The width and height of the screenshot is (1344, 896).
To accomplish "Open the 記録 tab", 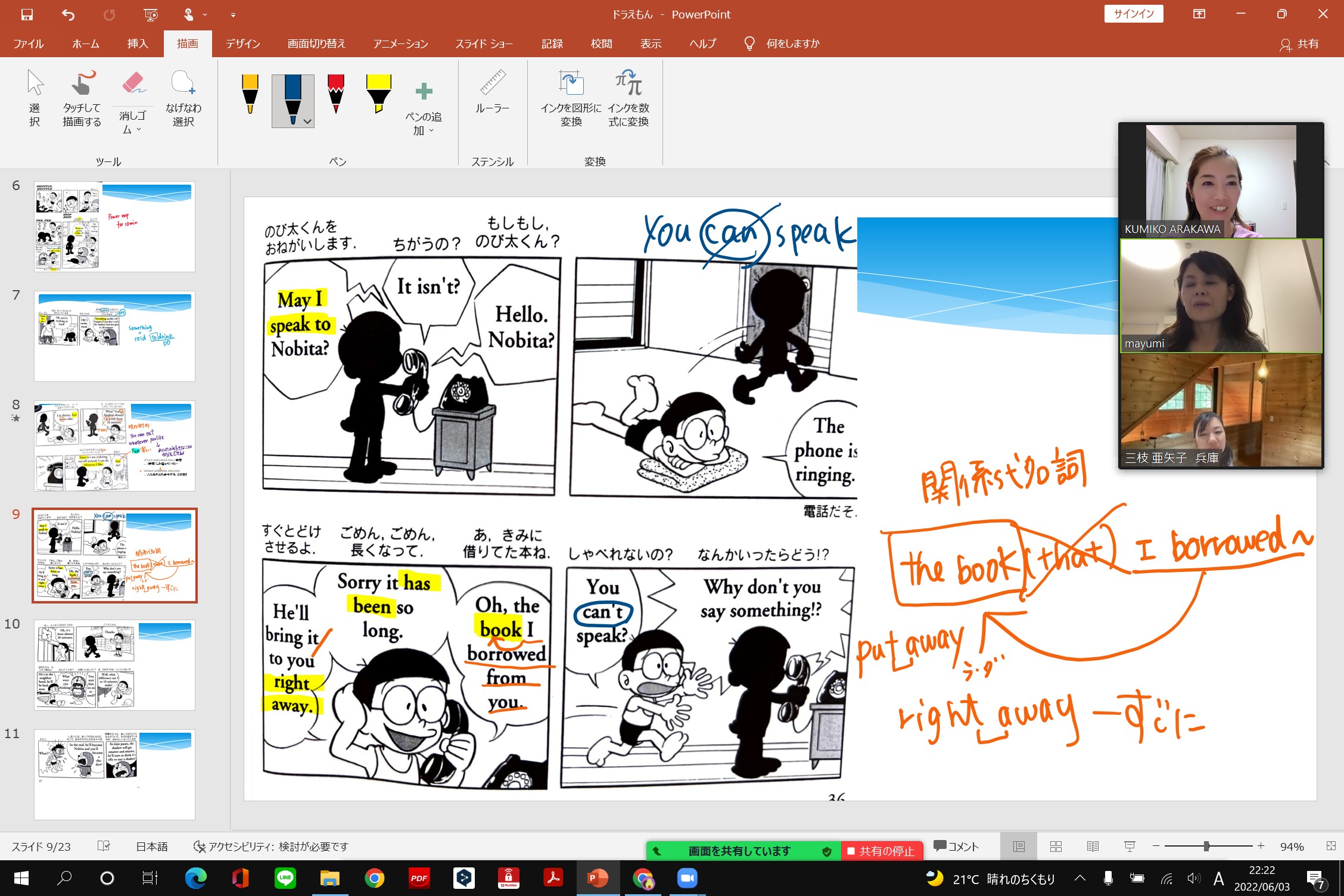I will pyautogui.click(x=552, y=43).
